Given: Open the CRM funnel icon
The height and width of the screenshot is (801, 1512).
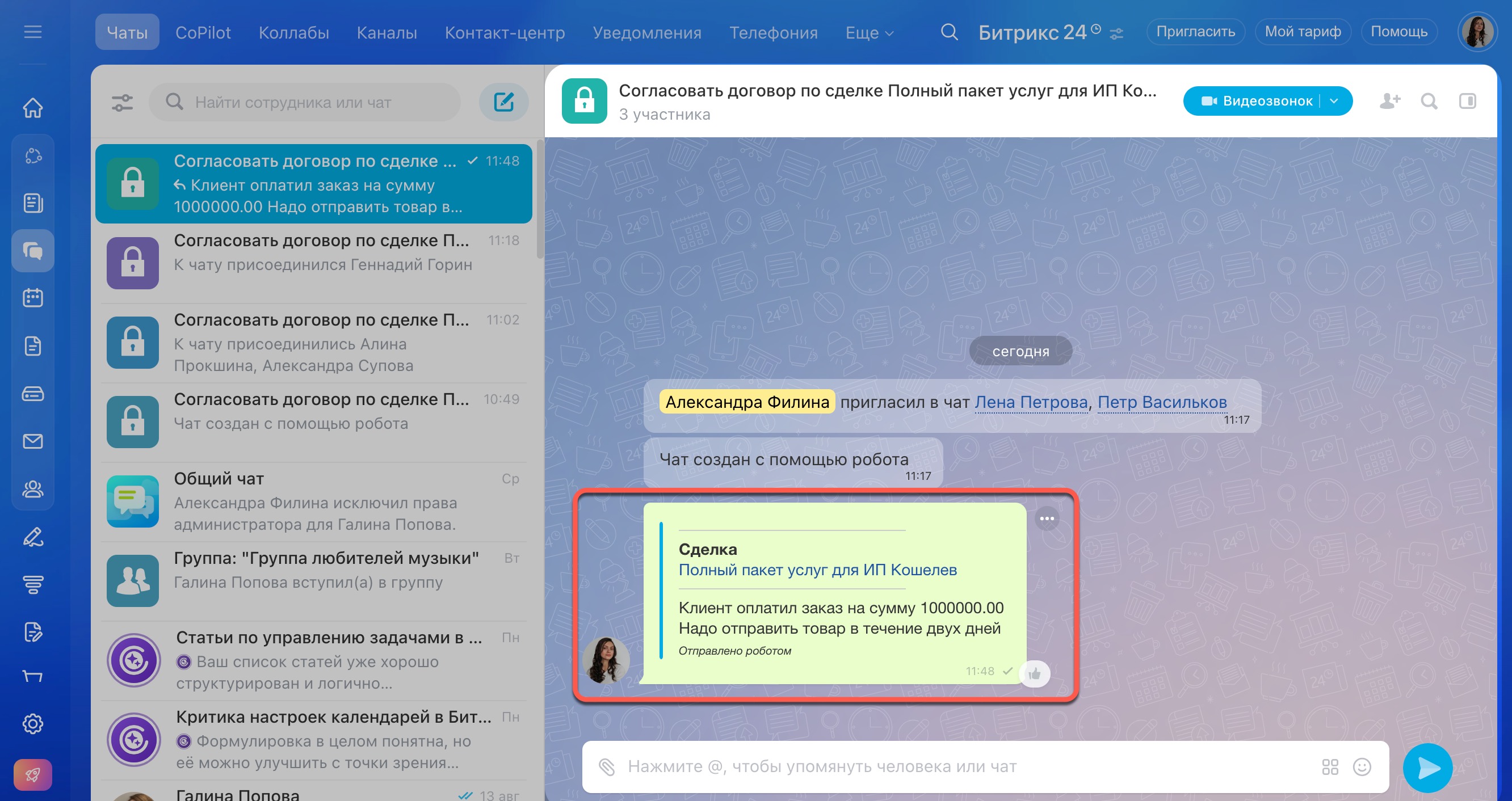Looking at the screenshot, I should click(x=33, y=584).
